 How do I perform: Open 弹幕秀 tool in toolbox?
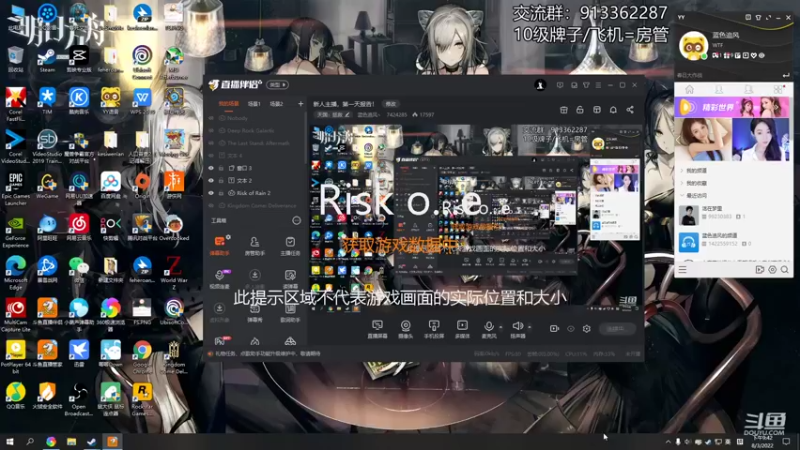[x=255, y=313]
